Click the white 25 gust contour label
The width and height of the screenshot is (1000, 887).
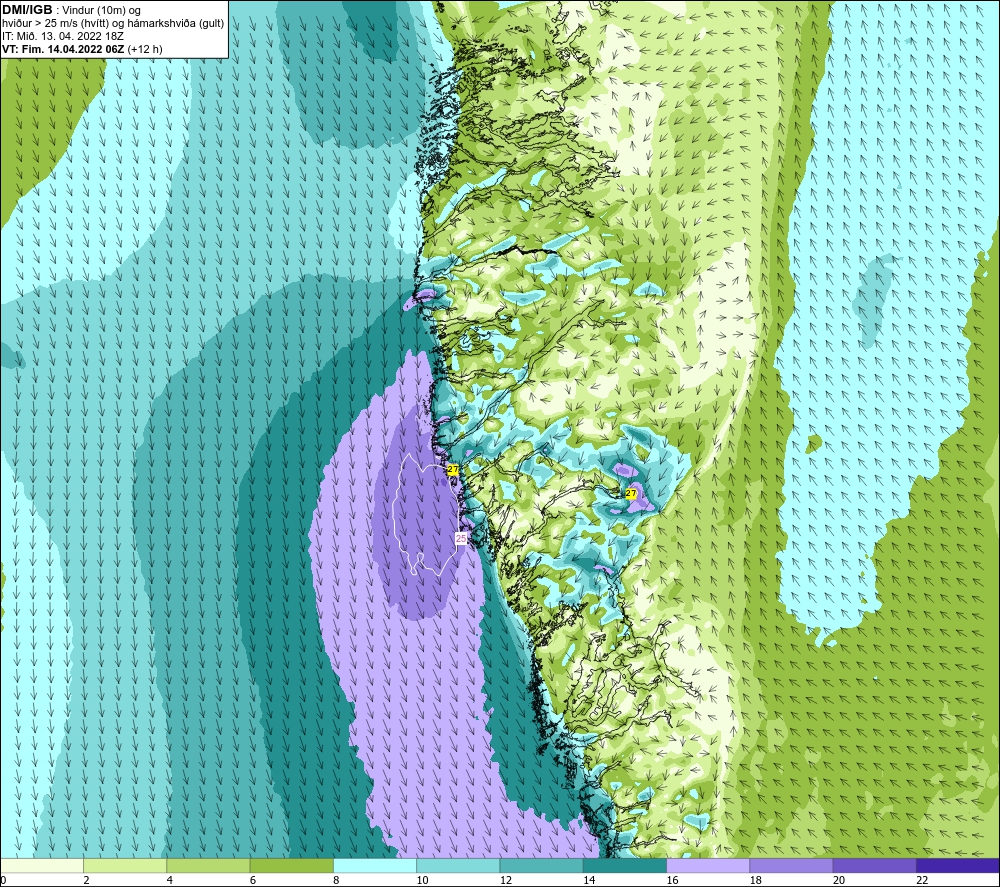click(x=460, y=539)
